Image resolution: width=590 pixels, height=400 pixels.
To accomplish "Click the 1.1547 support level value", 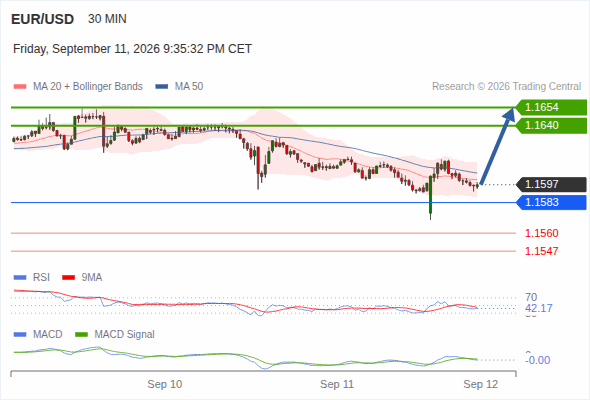I will [541, 251].
